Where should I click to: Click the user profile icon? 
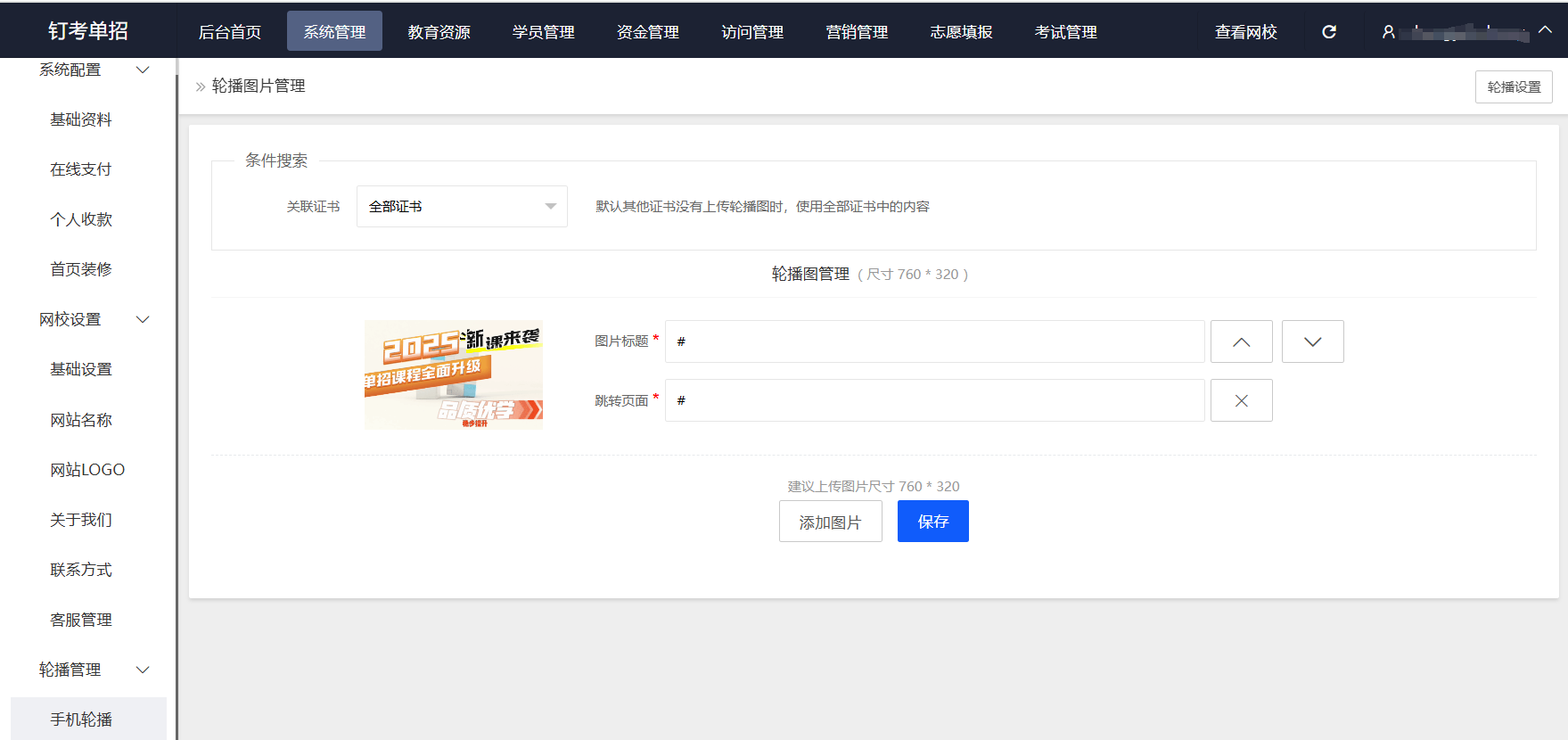(x=1388, y=32)
